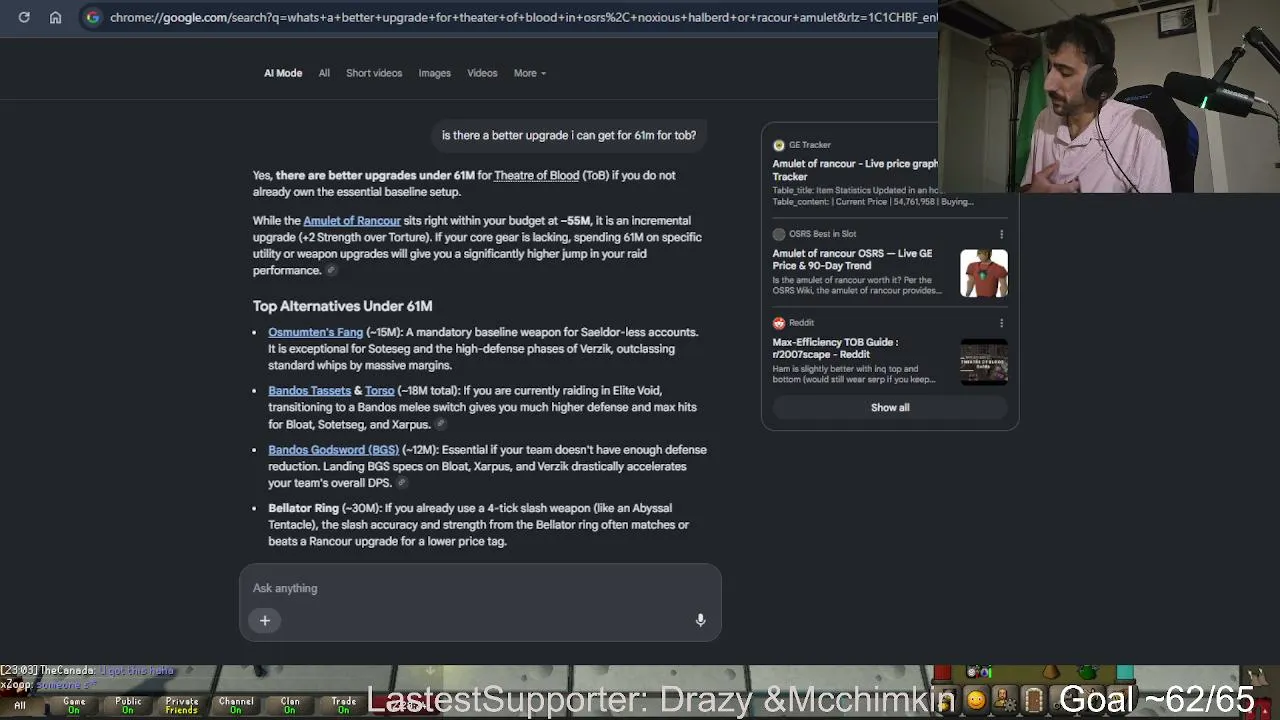Click the Top Alternatives Under 61M heading

[x=342, y=306]
